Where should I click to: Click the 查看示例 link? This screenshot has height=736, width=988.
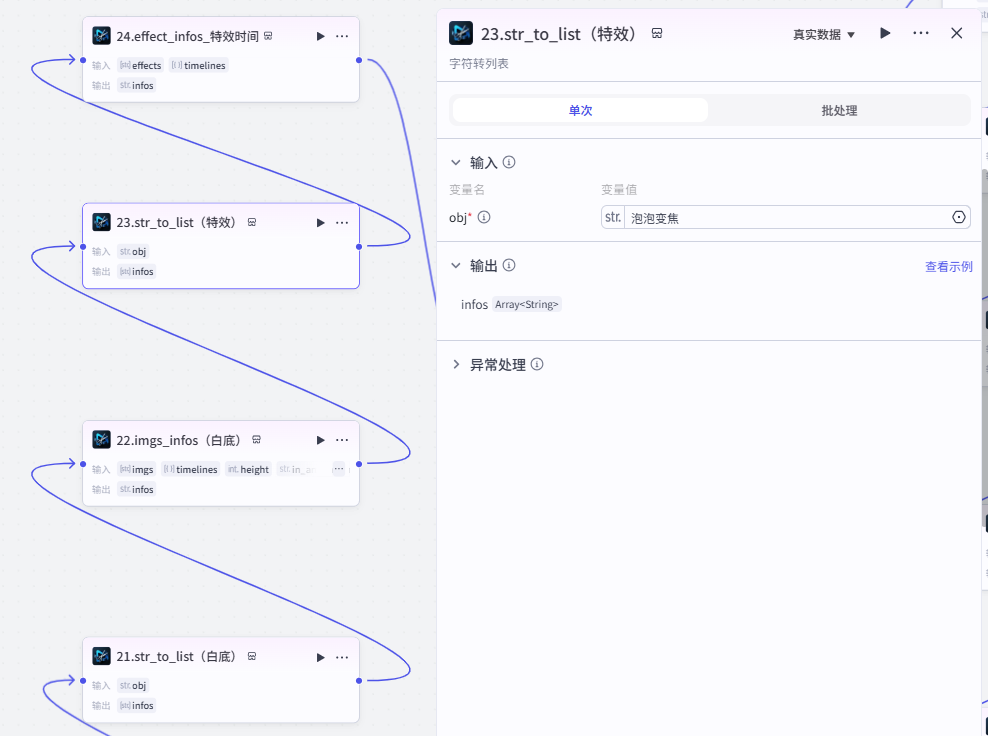948,266
